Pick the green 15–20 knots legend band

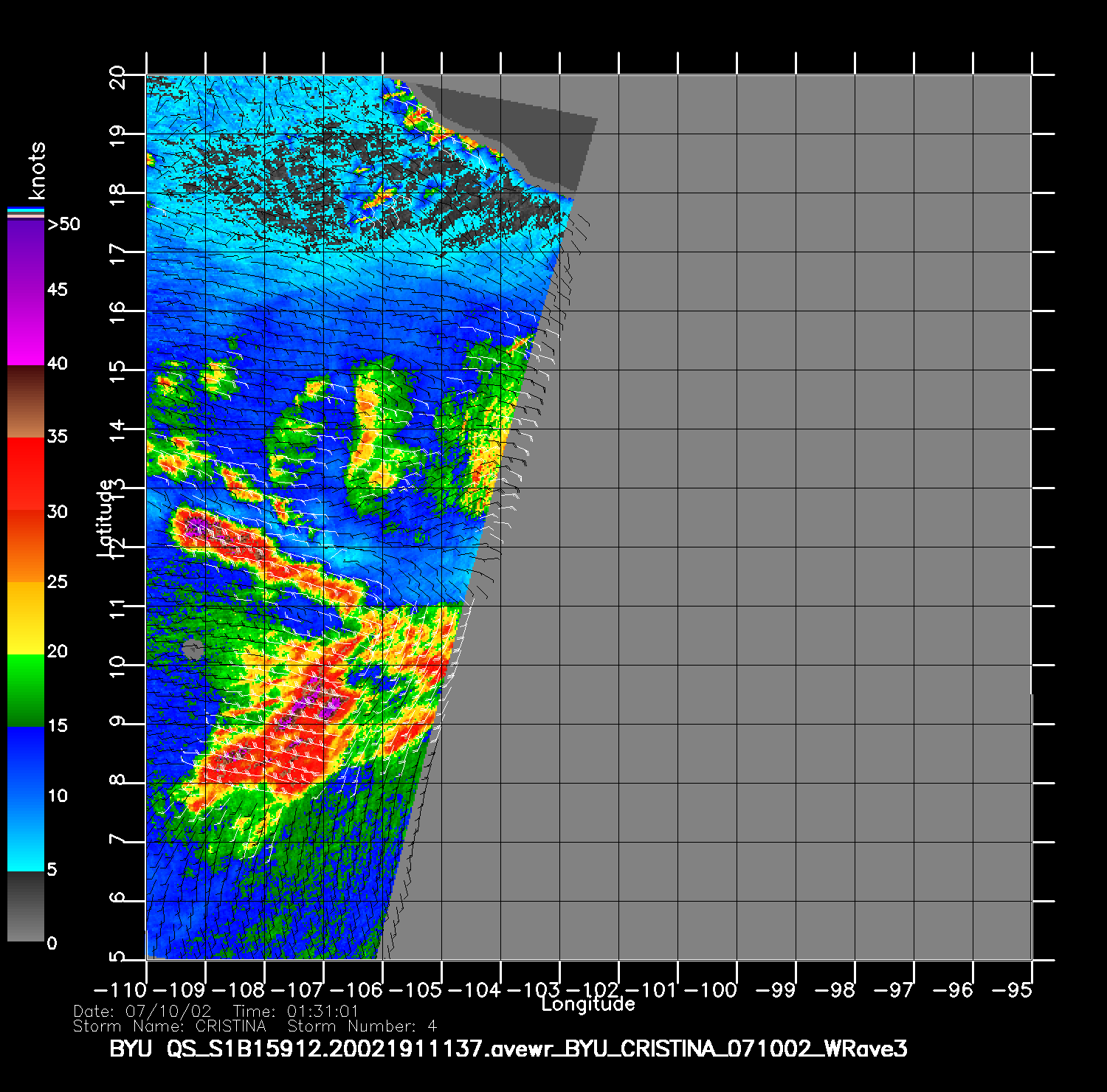coord(26,690)
